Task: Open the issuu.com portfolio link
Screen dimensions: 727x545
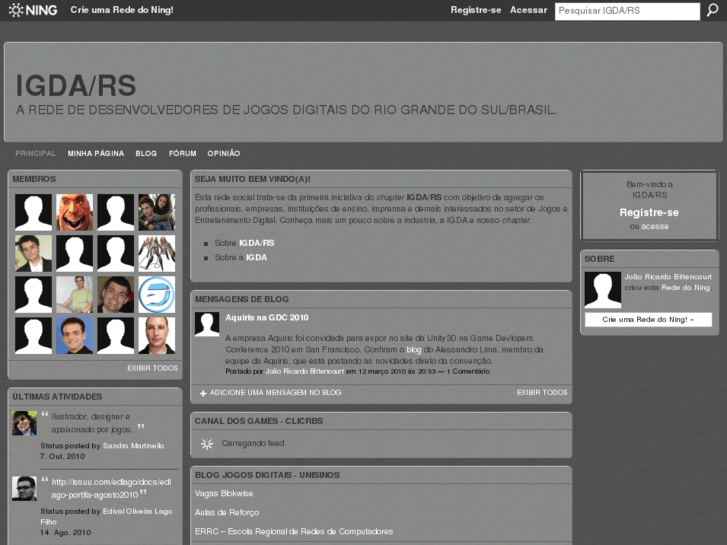Action: pyautogui.click(x=111, y=488)
